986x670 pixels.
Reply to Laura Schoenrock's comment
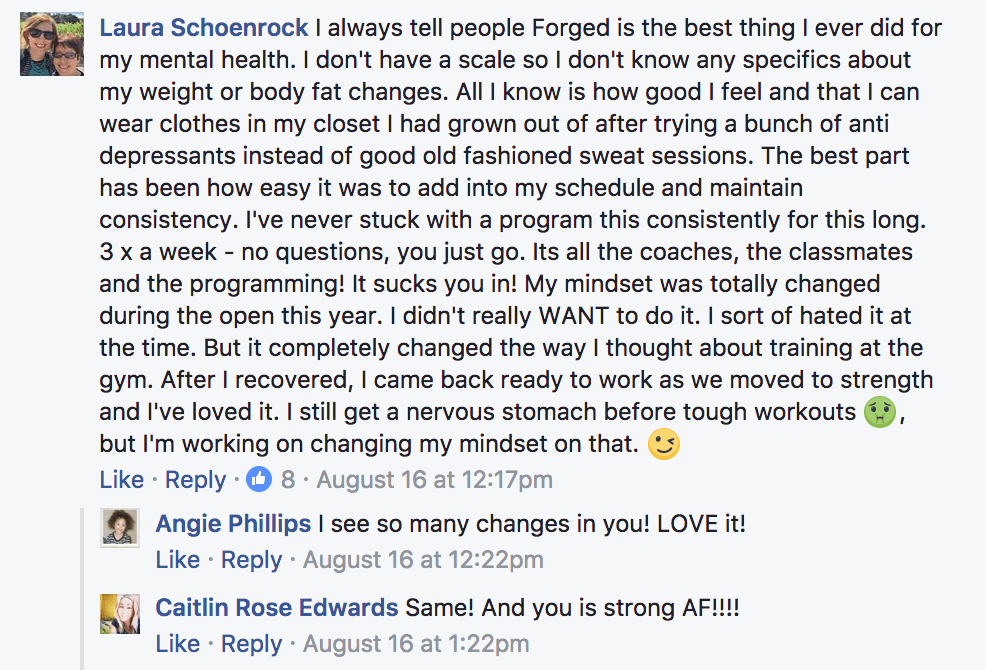(195, 480)
